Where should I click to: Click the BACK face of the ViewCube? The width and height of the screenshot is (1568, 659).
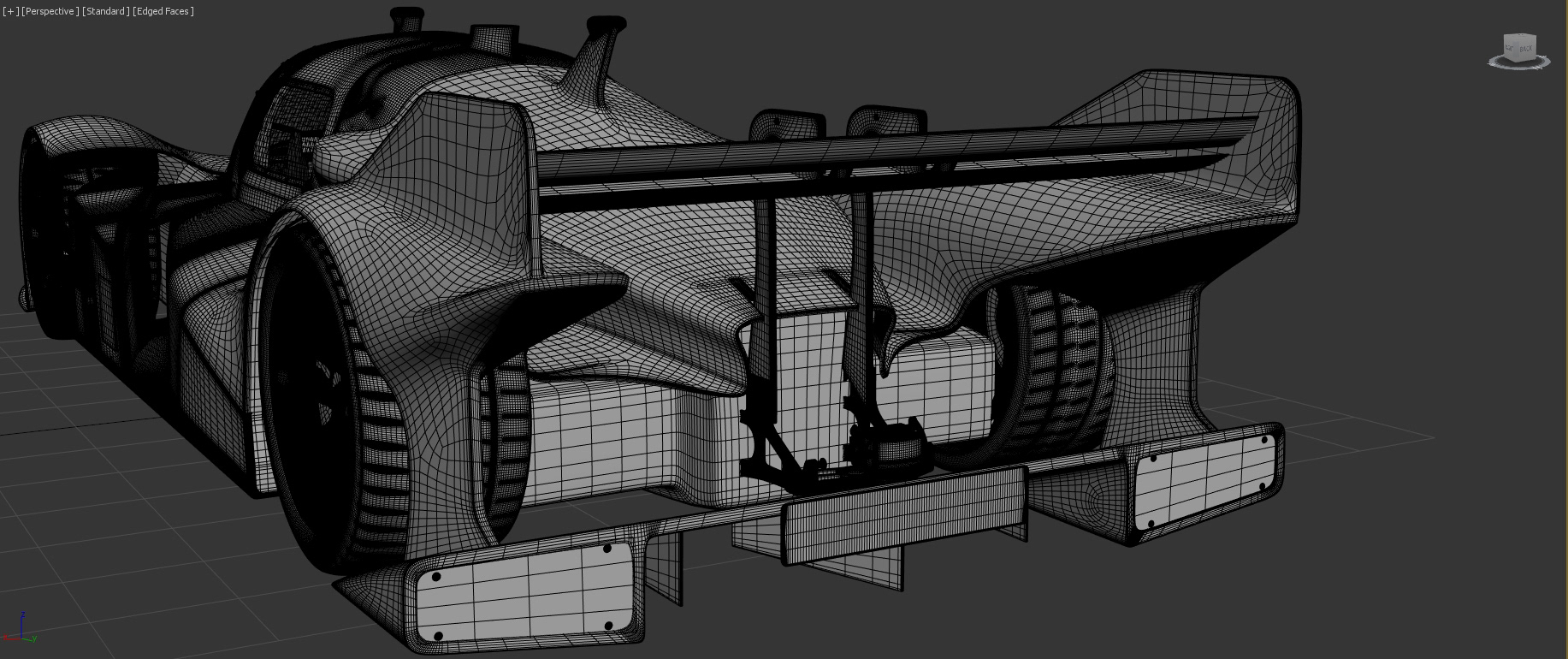pos(1526,49)
